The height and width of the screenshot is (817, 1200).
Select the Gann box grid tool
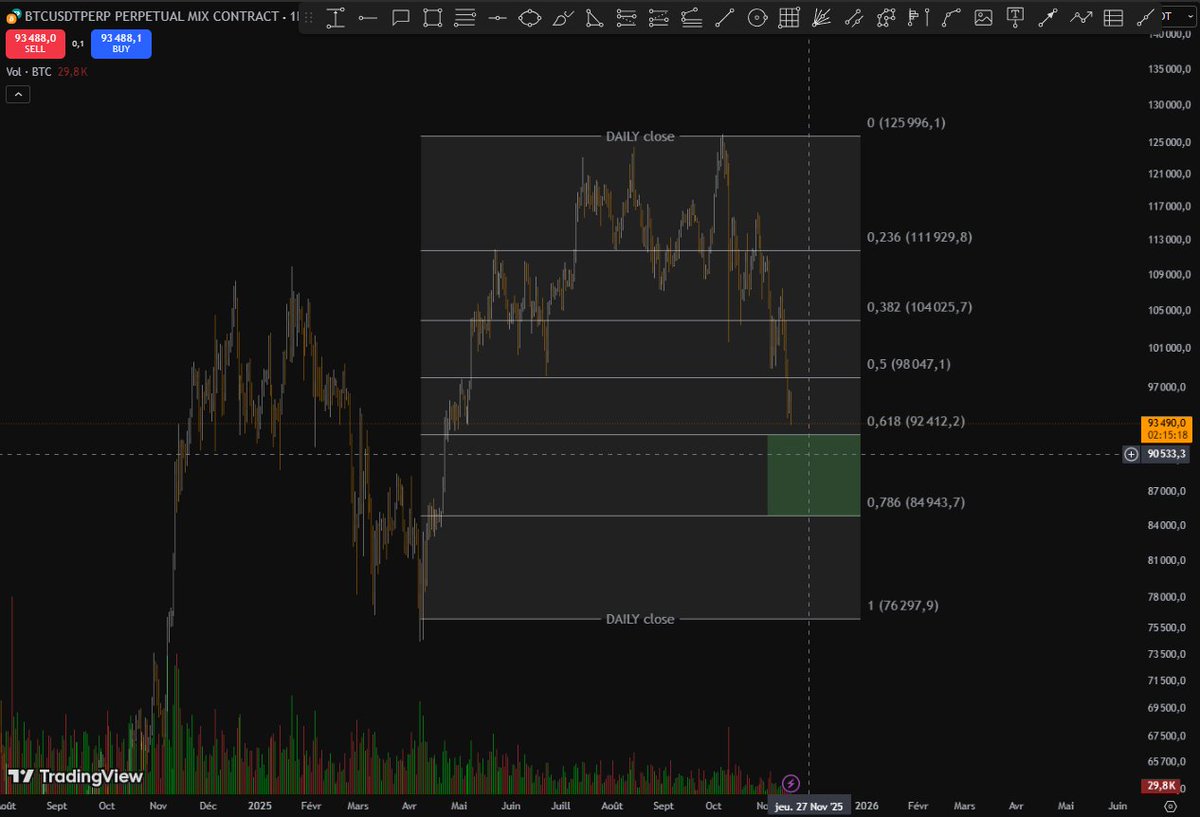(789, 16)
